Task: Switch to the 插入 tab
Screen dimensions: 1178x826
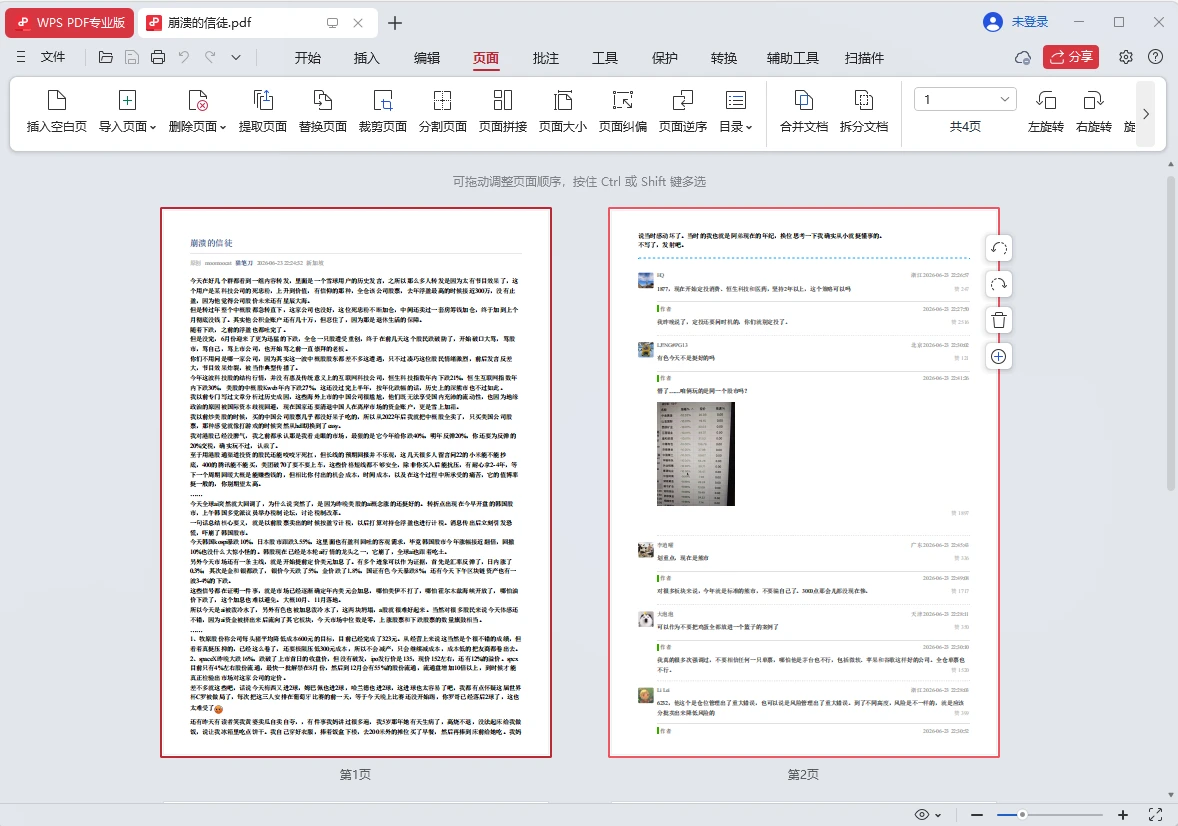Action: tap(367, 58)
